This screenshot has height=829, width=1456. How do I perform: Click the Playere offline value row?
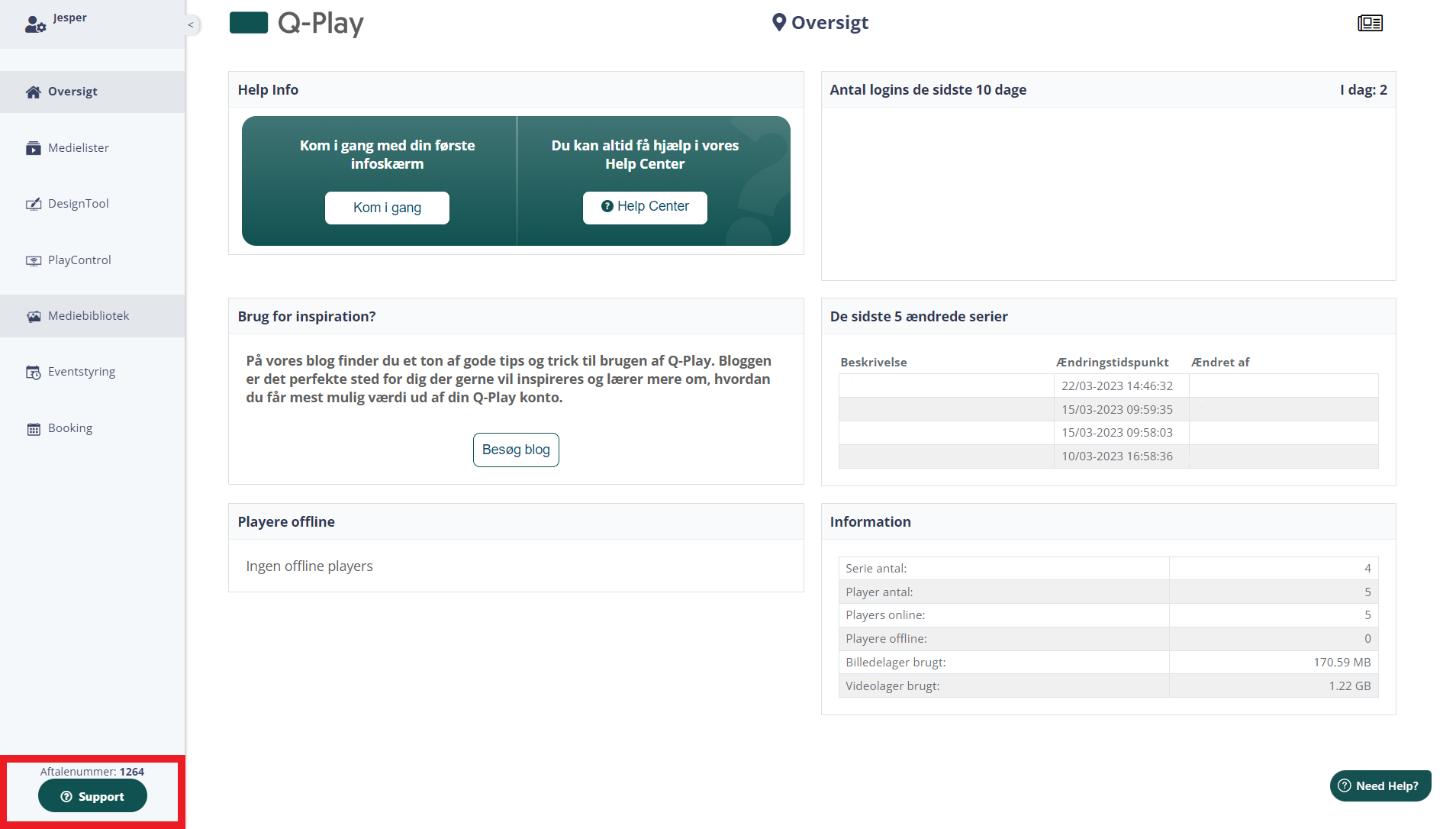pyautogui.click(x=1108, y=639)
